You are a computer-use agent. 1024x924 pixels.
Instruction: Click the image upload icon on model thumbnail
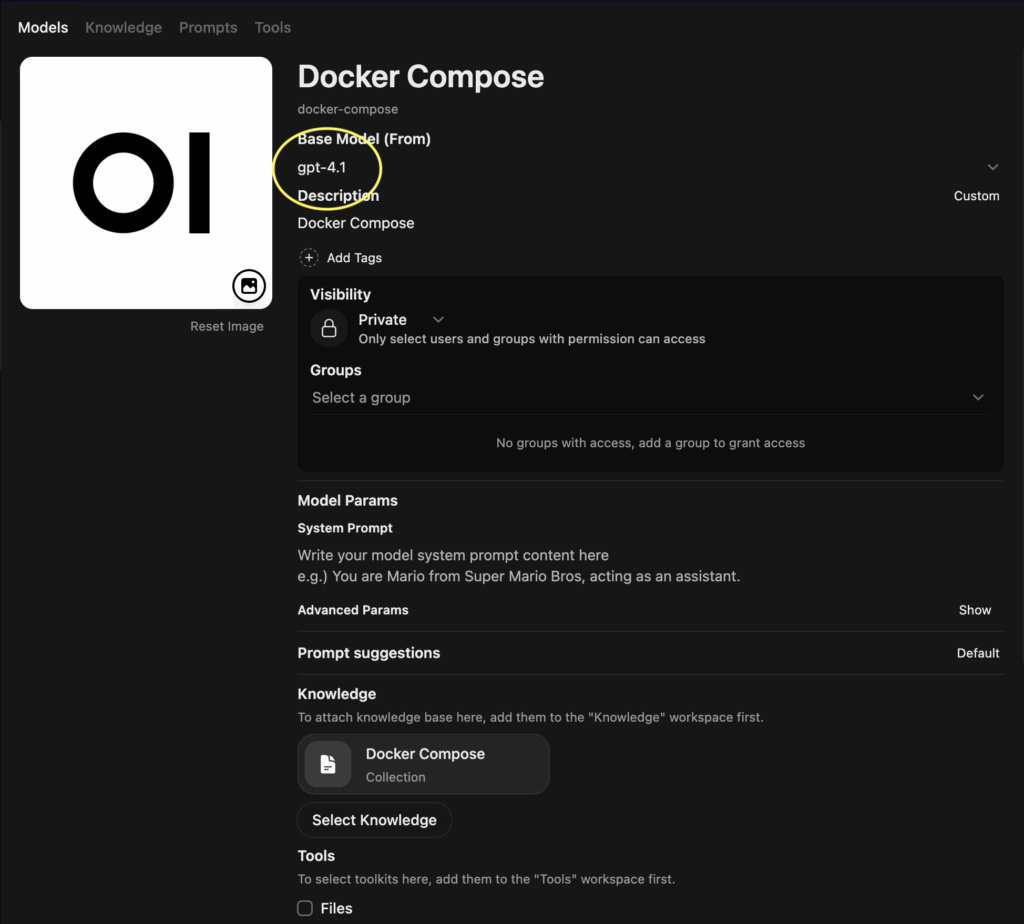pyautogui.click(x=249, y=285)
